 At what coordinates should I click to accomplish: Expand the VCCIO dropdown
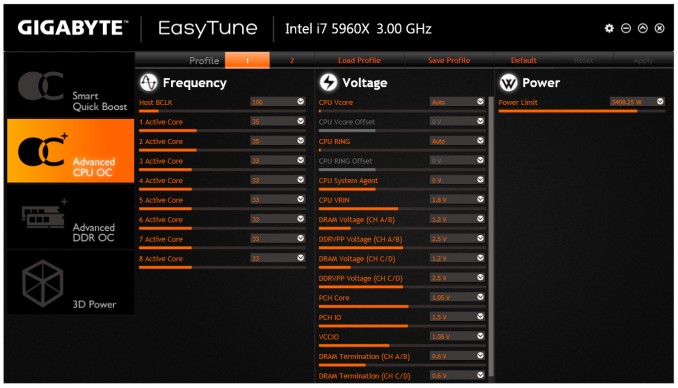(x=480, y=336)
